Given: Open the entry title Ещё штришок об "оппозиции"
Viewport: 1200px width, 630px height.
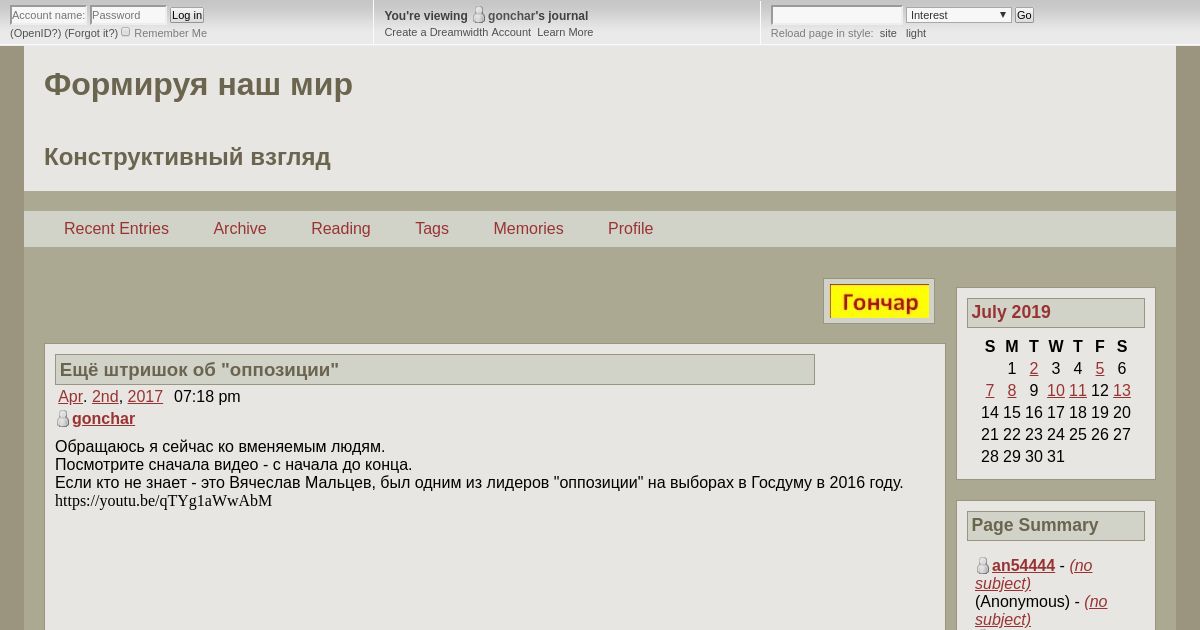Looking at the screenshot, I should (199, 370).
